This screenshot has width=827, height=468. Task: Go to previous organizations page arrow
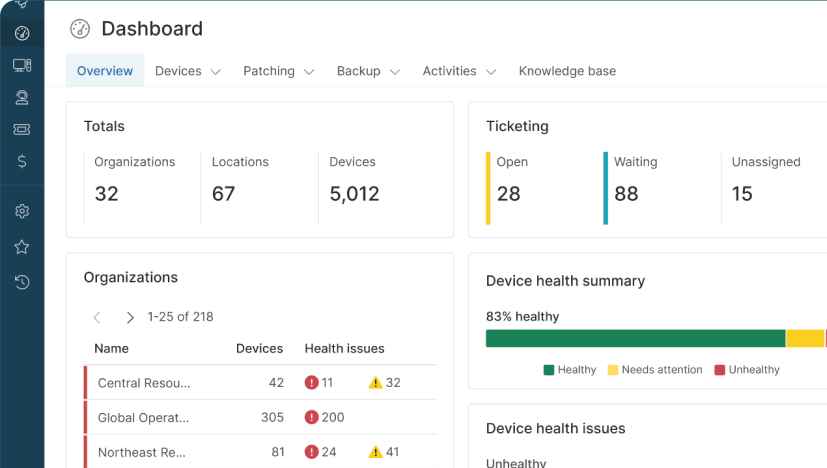97,317
